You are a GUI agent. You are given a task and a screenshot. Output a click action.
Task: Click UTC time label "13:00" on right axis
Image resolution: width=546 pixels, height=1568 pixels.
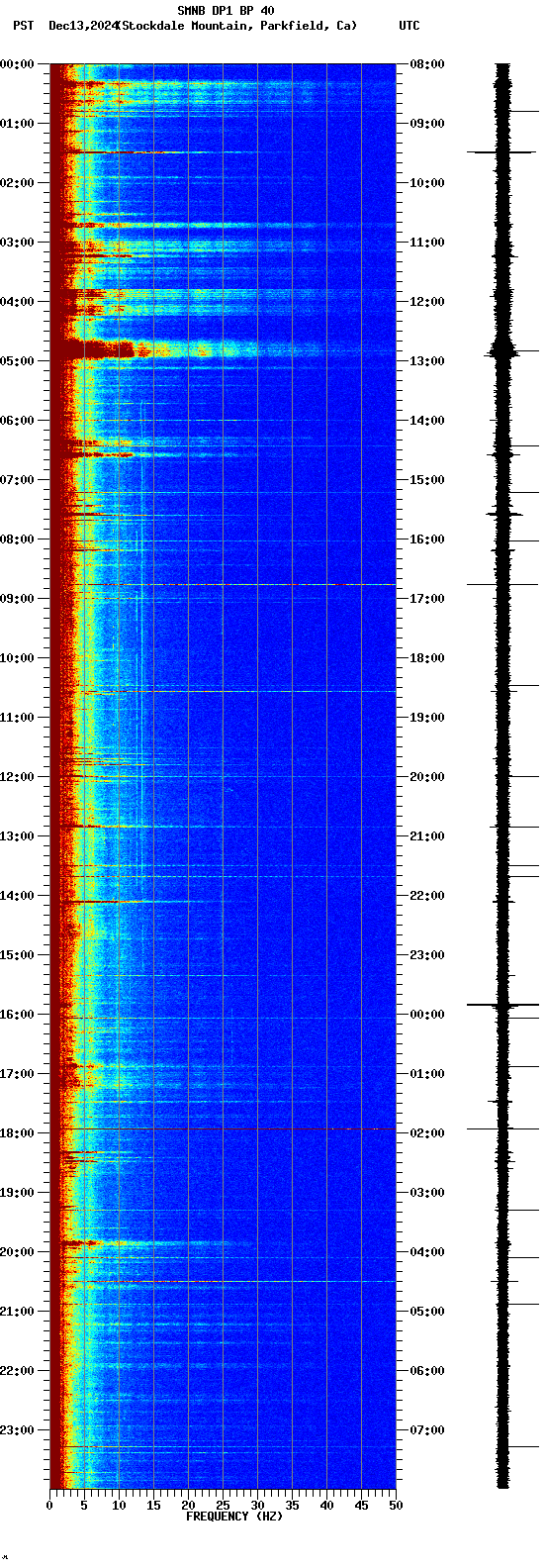[x=427, y=361]
